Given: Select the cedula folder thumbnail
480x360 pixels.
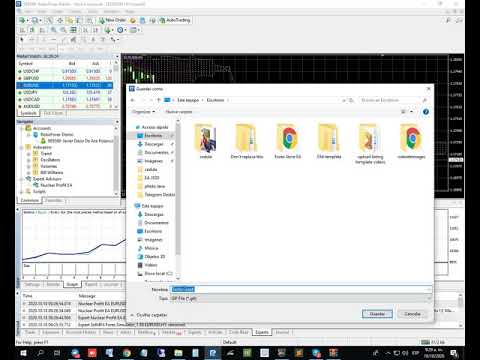Looking at the screenshot, I should coord(206,141).
